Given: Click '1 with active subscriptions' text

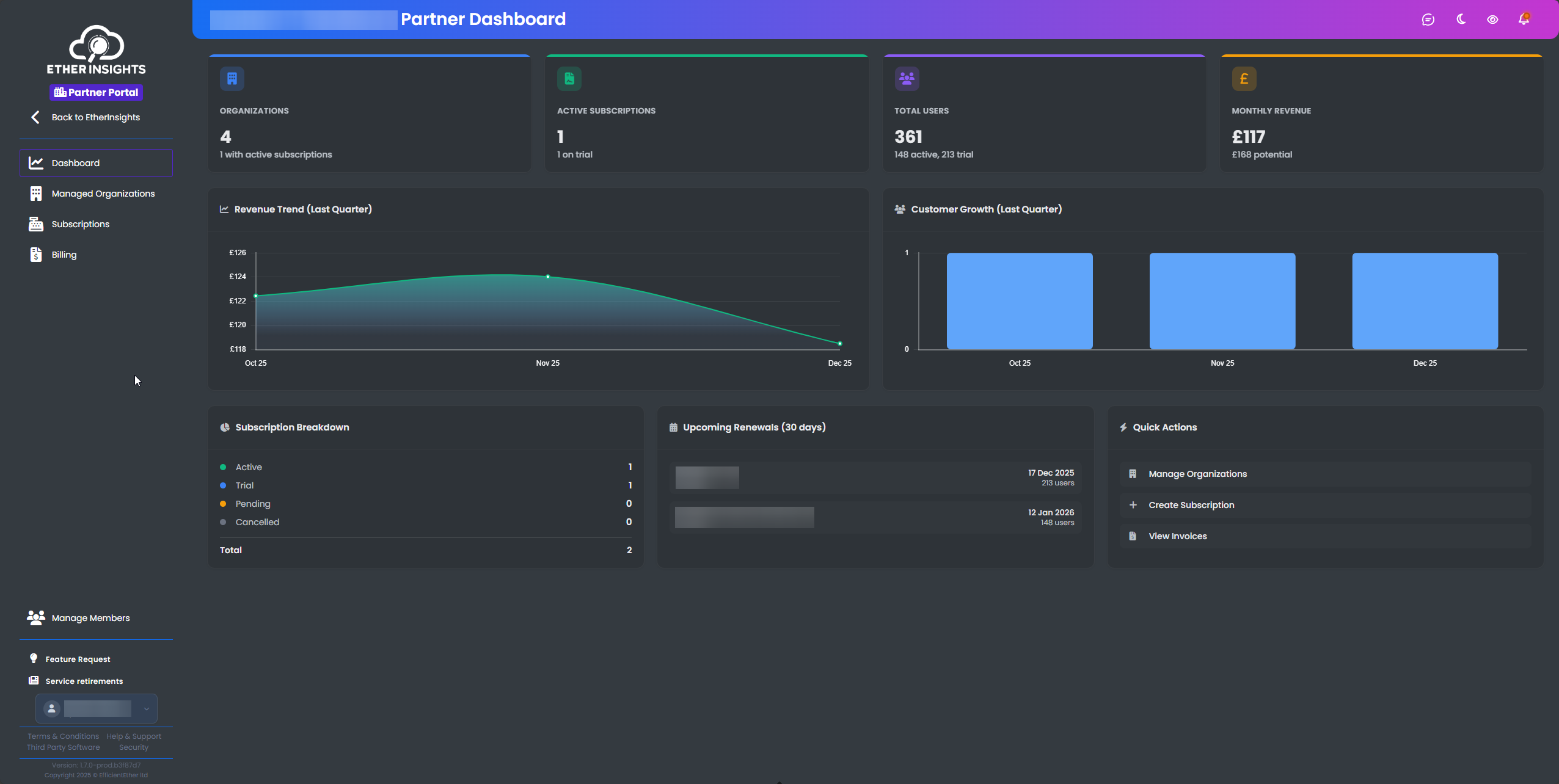Looking at the screenshot, I should click(276, 154).
